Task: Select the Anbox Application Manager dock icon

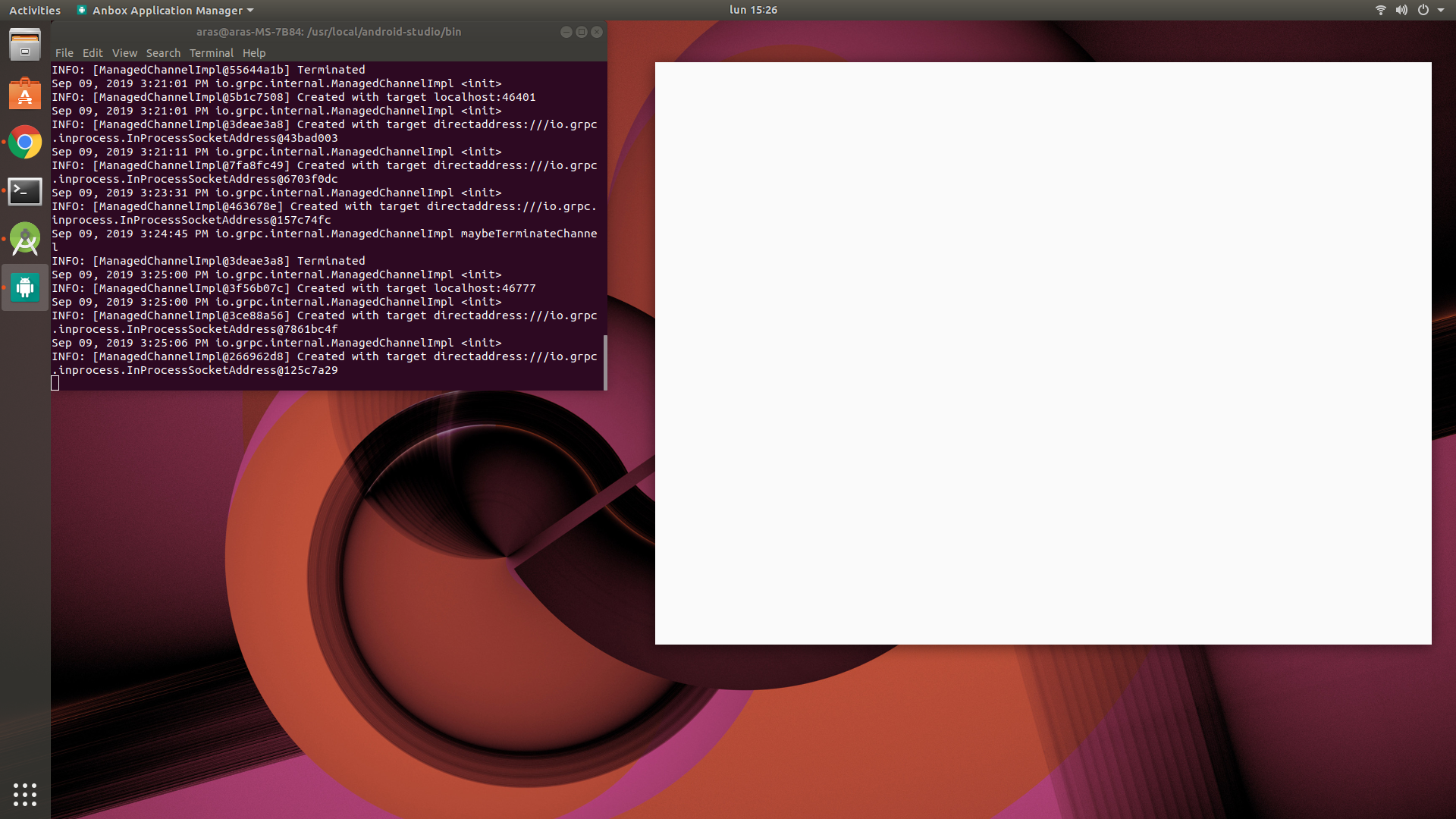Action: (25, 287)
